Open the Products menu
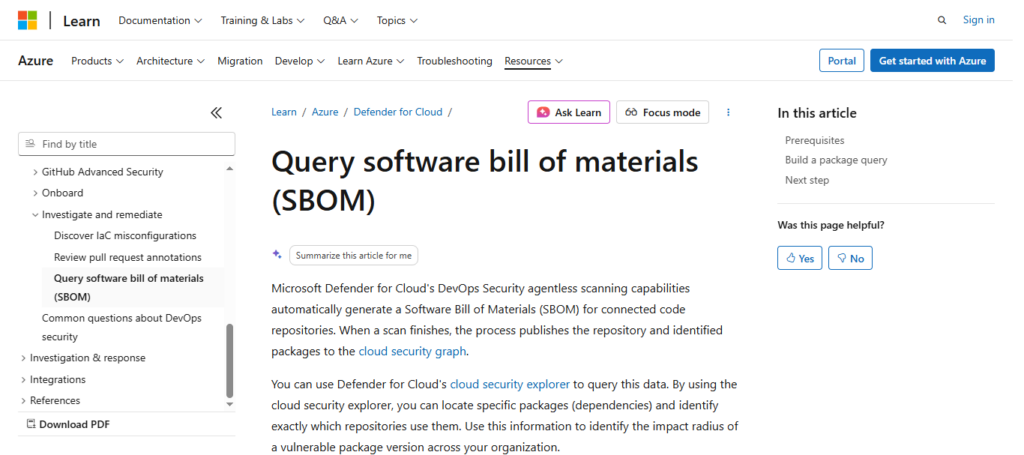Screen dimensions: 1024x455 click(97, 61)
